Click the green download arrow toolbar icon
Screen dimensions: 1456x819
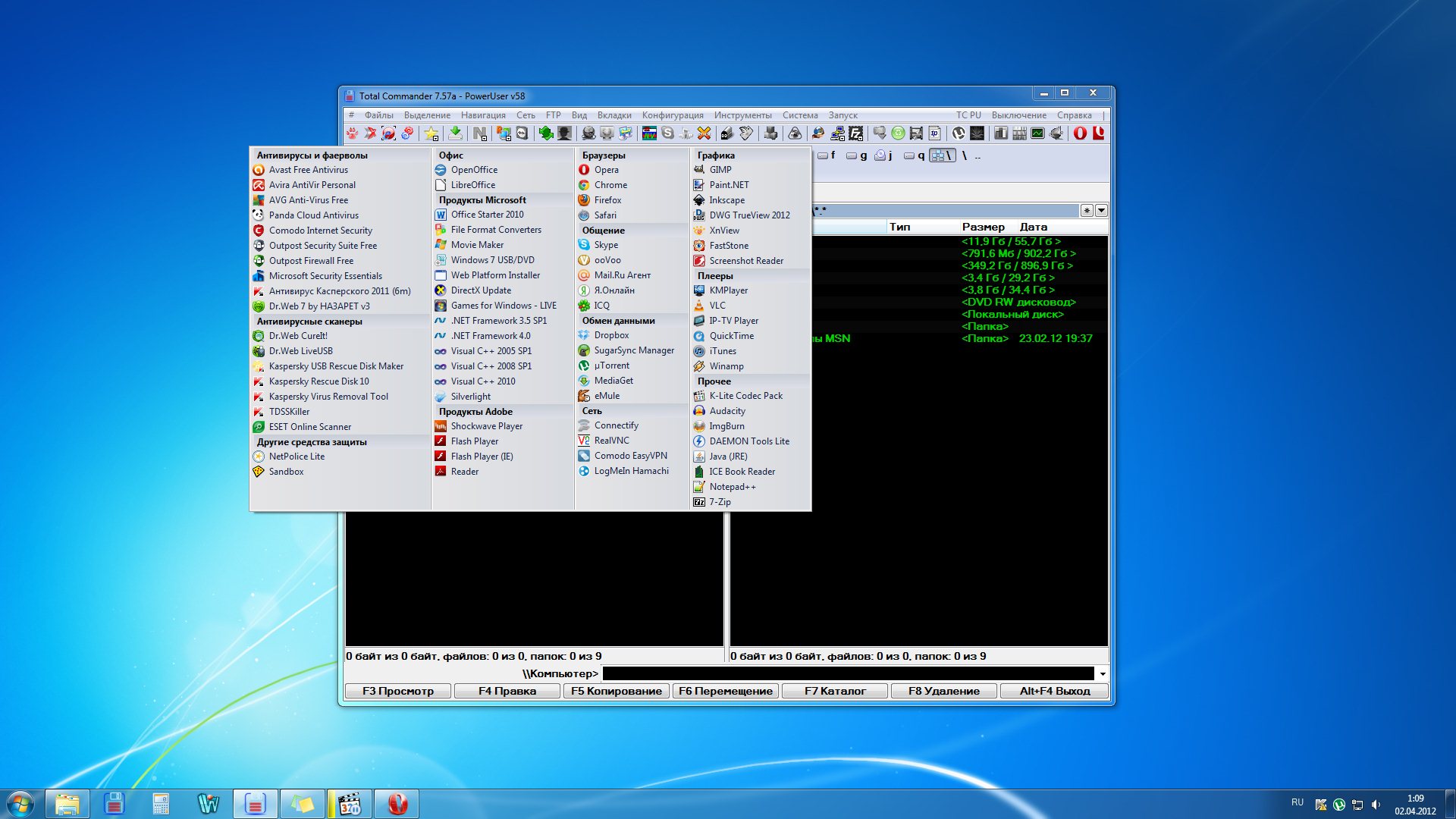click(x=455, y=133)
